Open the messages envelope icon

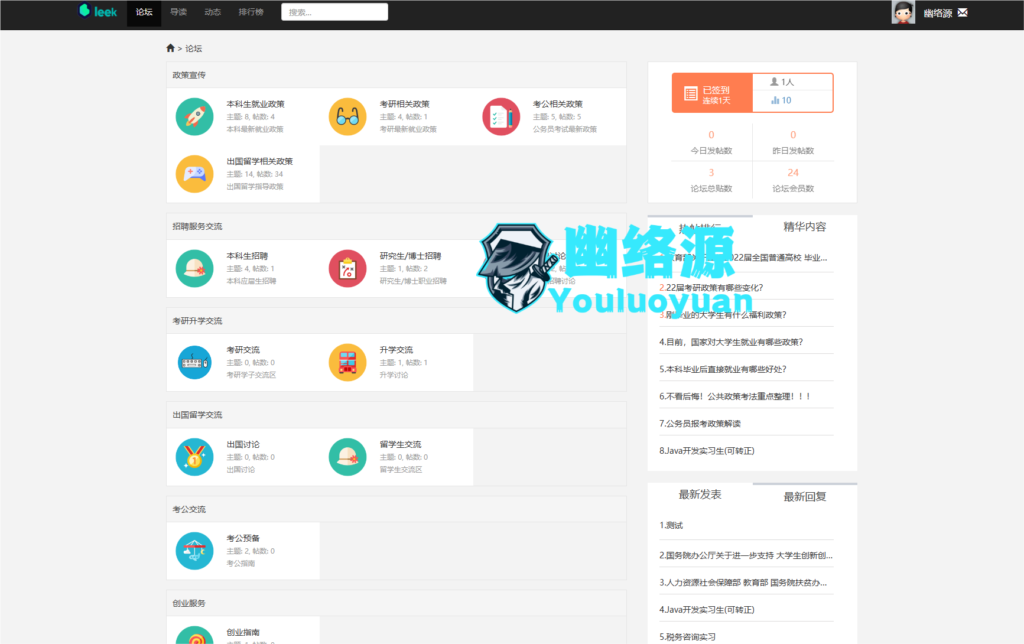tap(963, 12)
